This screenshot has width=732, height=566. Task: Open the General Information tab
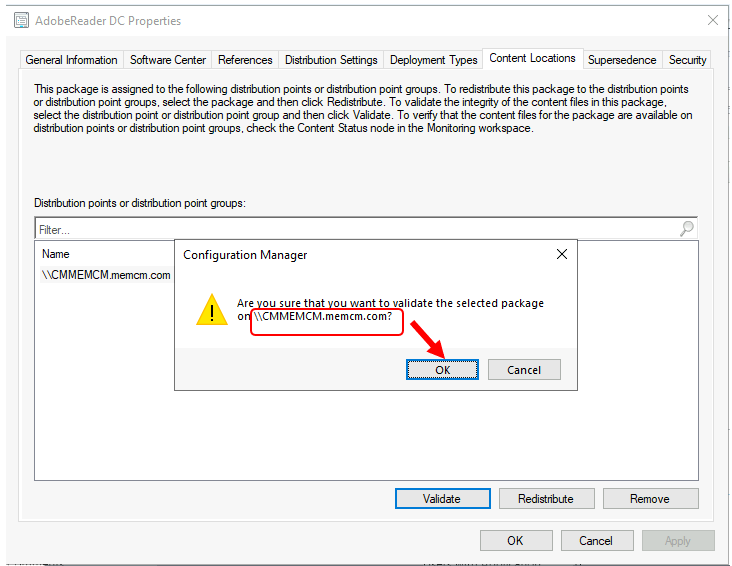(x=71, y=60)
